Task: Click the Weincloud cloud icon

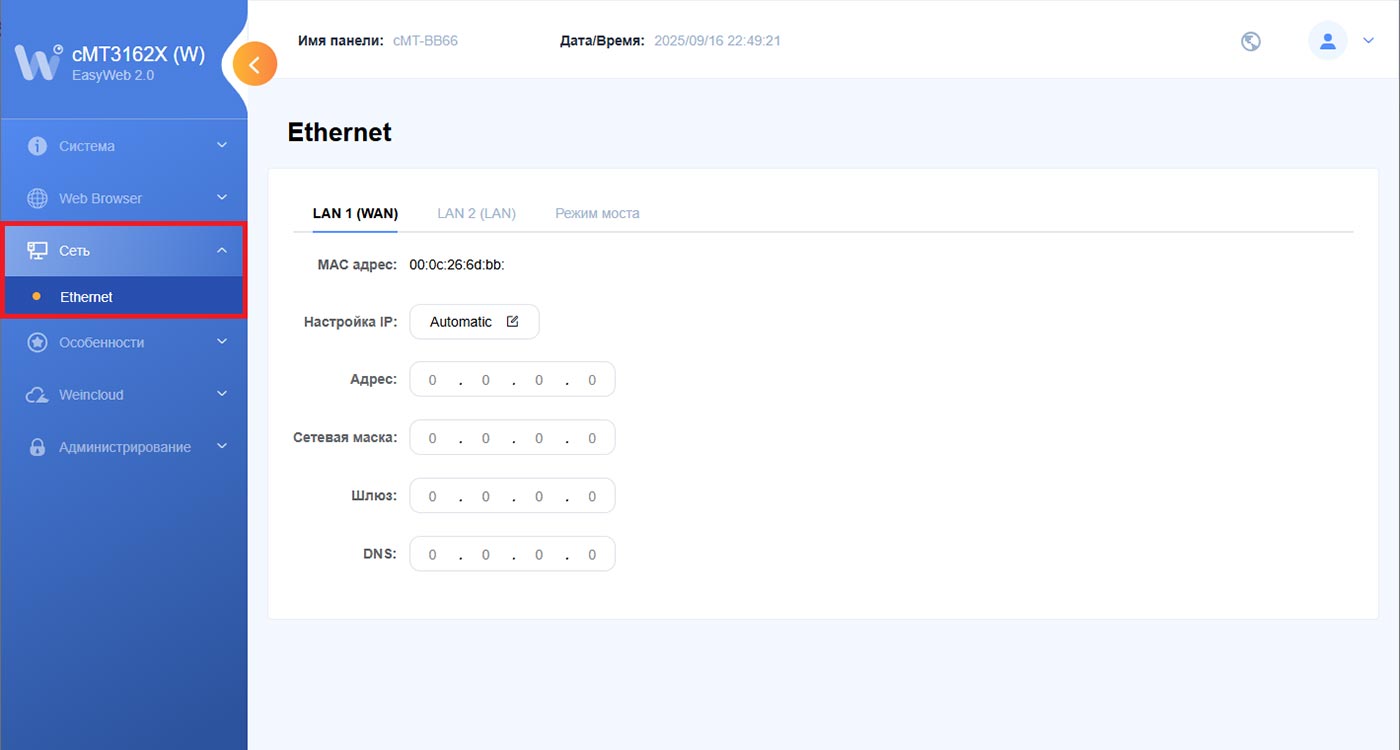Action: 38,395
